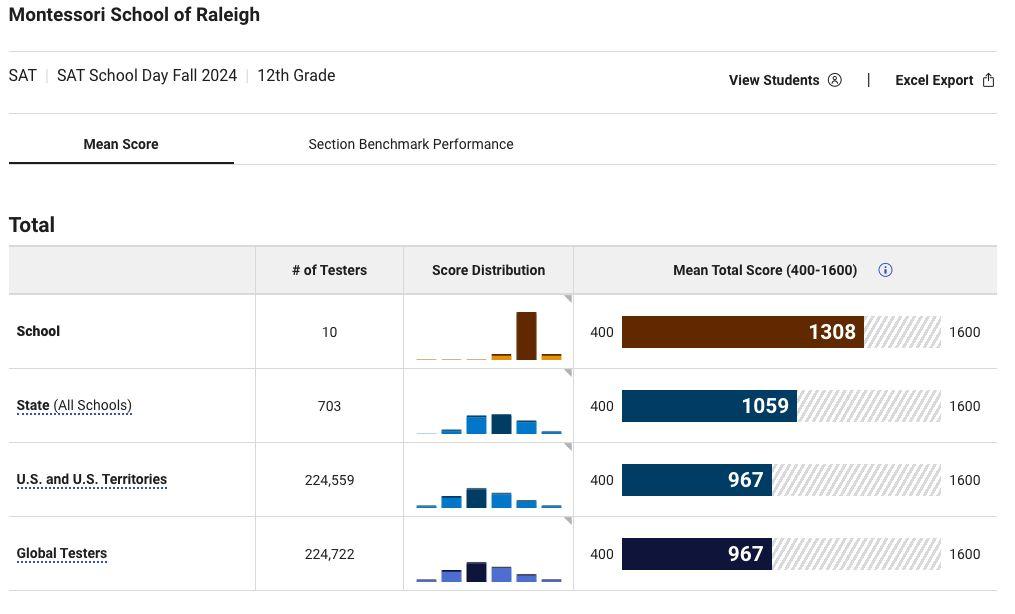Click the Global Testers link
This screenshot has width=1015, height=614.
(61, 553)
